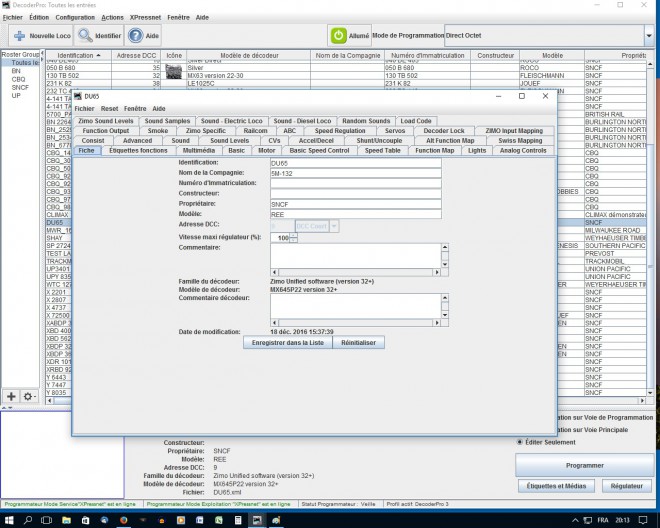Open the DCC Court address type dropdown

click(x=334, y=226)
